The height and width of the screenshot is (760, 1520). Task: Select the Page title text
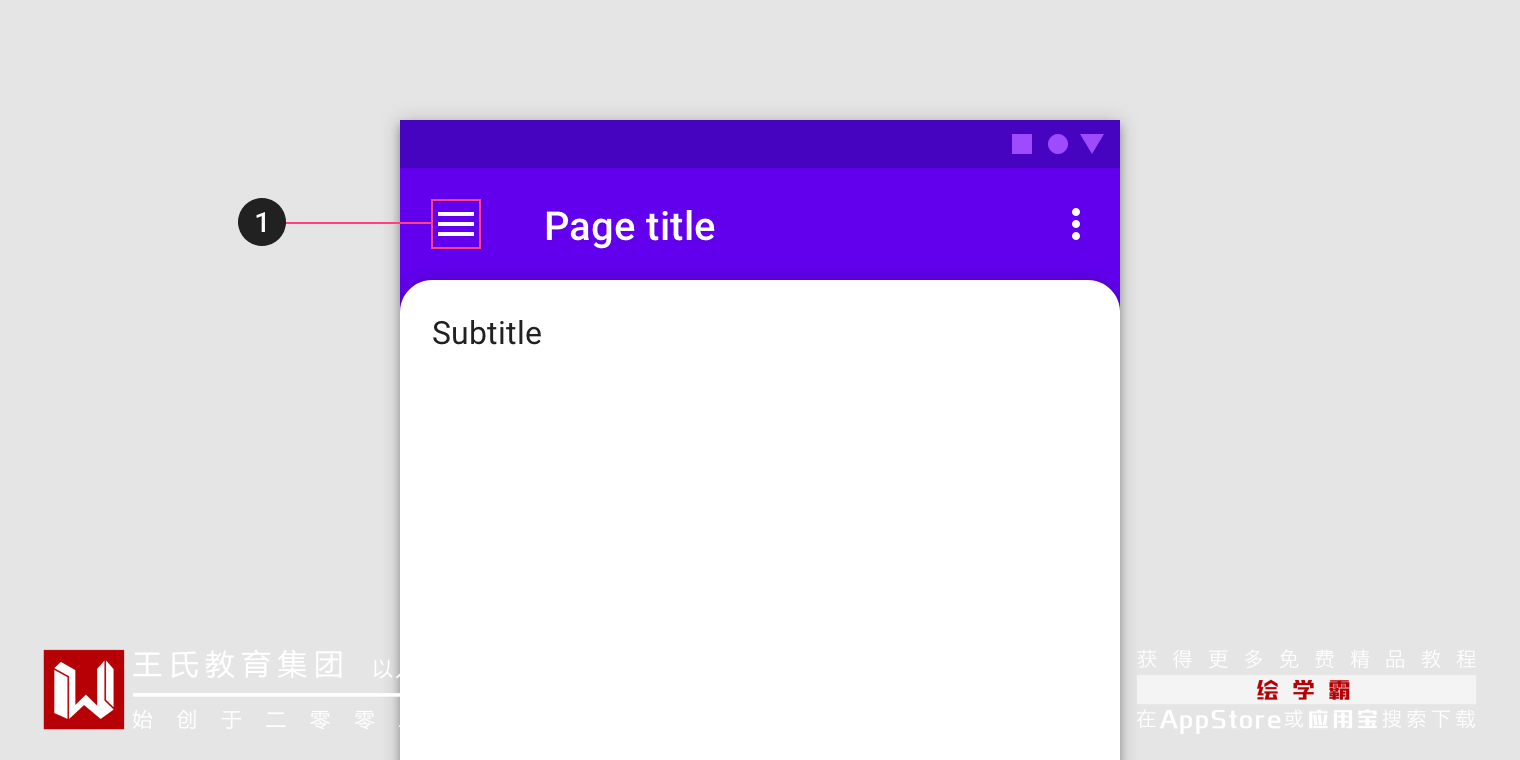pos(629,226)
